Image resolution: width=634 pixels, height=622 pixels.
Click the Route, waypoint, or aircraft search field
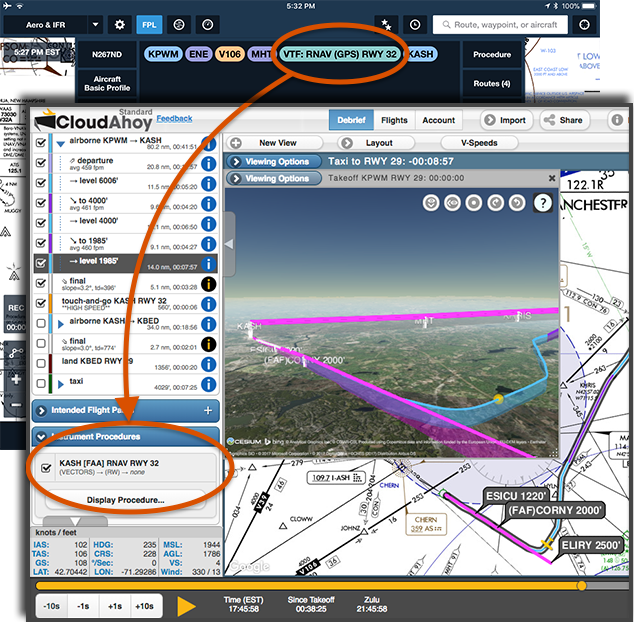tap(500, 25)
